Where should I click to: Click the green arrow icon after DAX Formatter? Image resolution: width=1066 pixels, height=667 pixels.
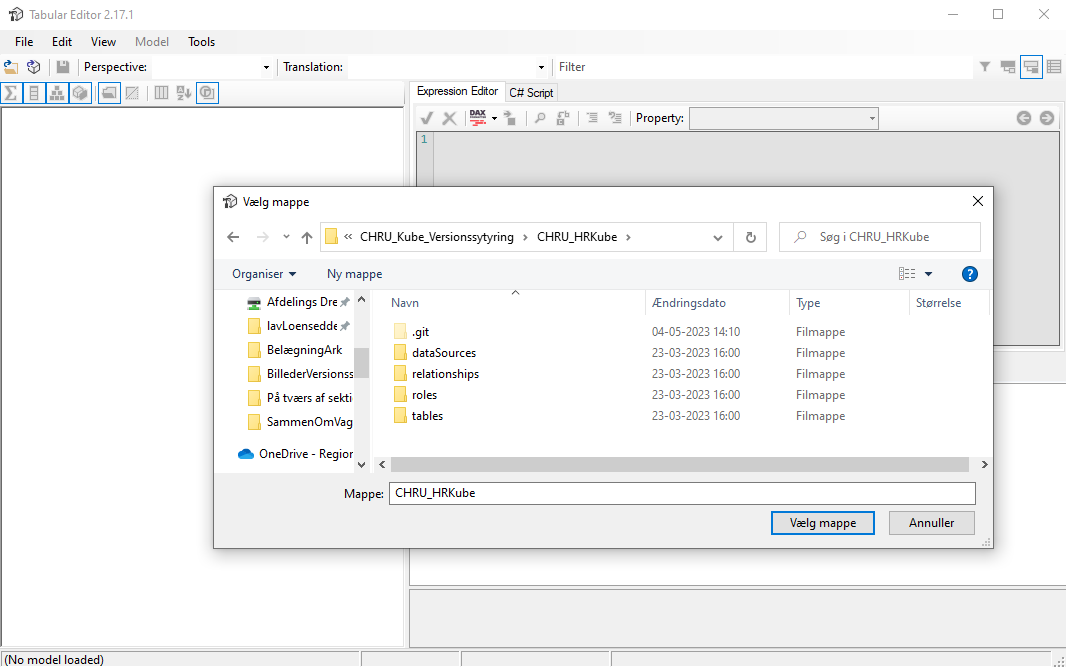pos(511,118)
